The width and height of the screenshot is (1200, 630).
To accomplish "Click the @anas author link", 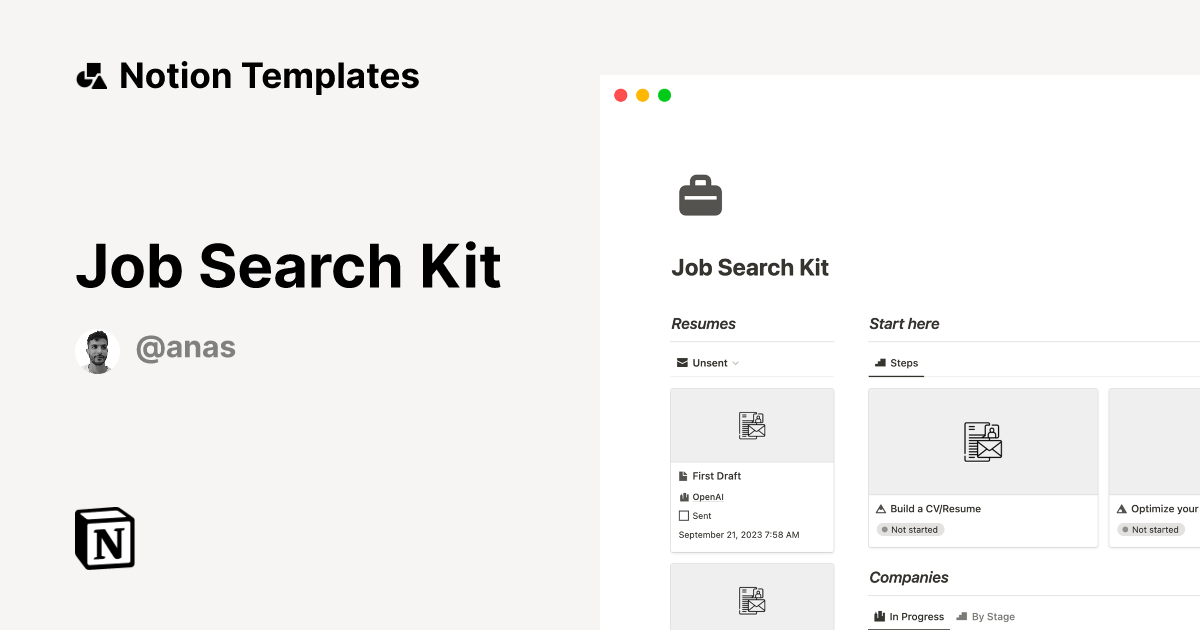I will 186,348.
